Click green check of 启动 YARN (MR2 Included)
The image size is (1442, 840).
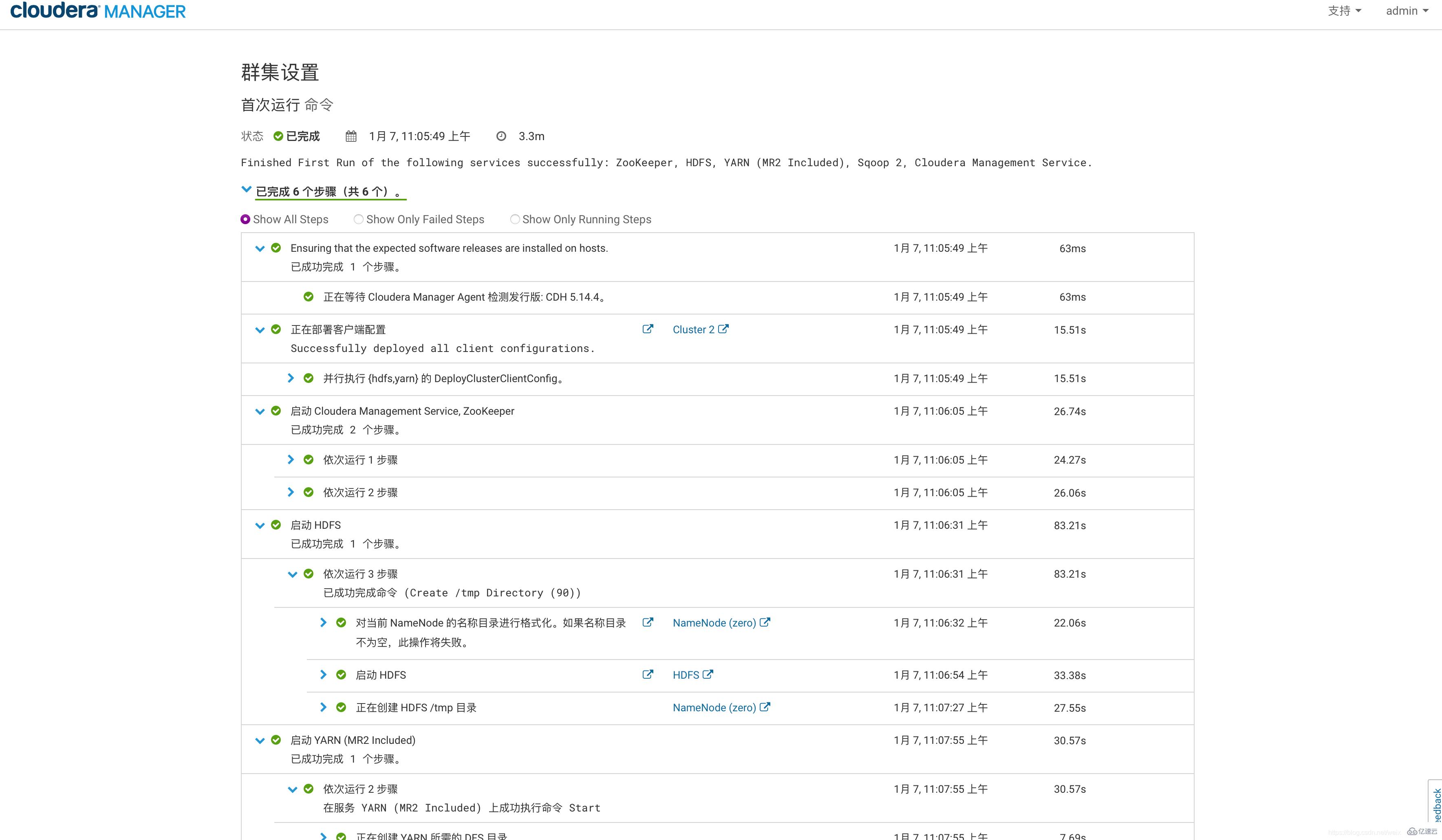pos(276,740)
